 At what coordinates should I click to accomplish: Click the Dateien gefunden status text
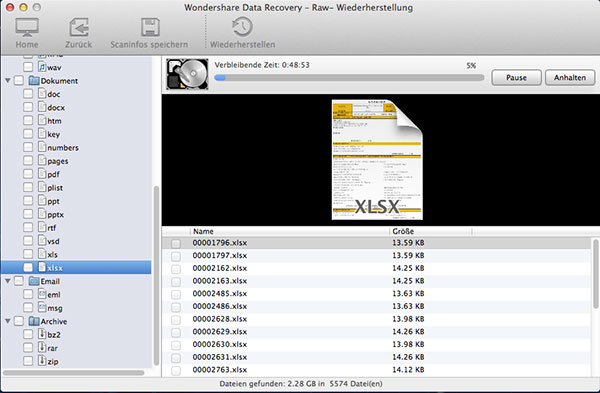pyautogui.click(x=301, y=383)
